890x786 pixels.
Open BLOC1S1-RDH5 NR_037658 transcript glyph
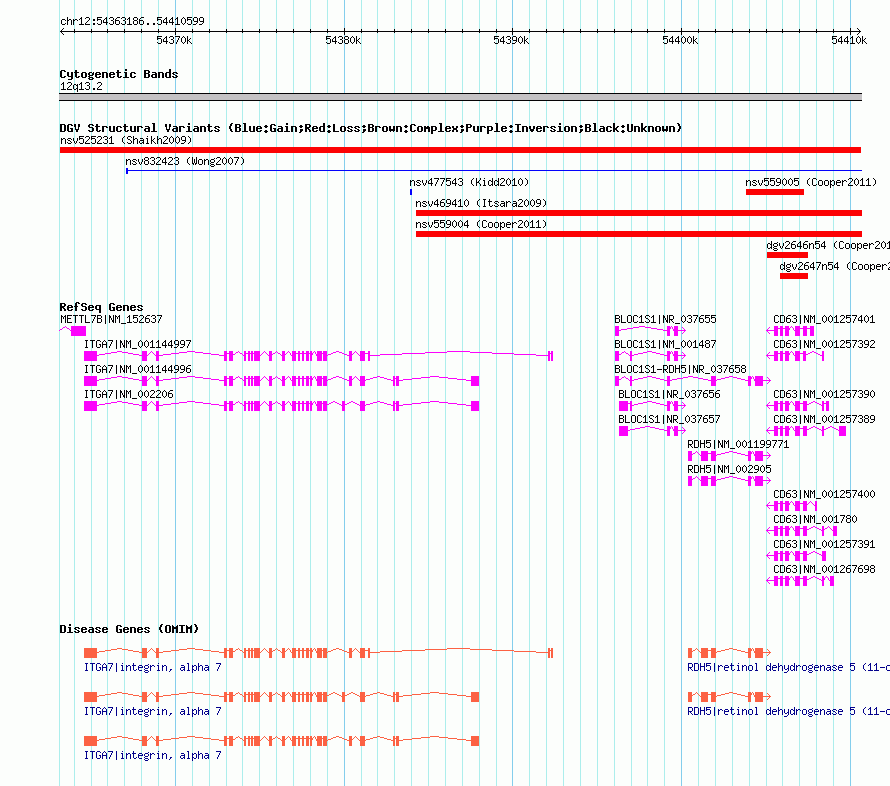coord(693,381)
